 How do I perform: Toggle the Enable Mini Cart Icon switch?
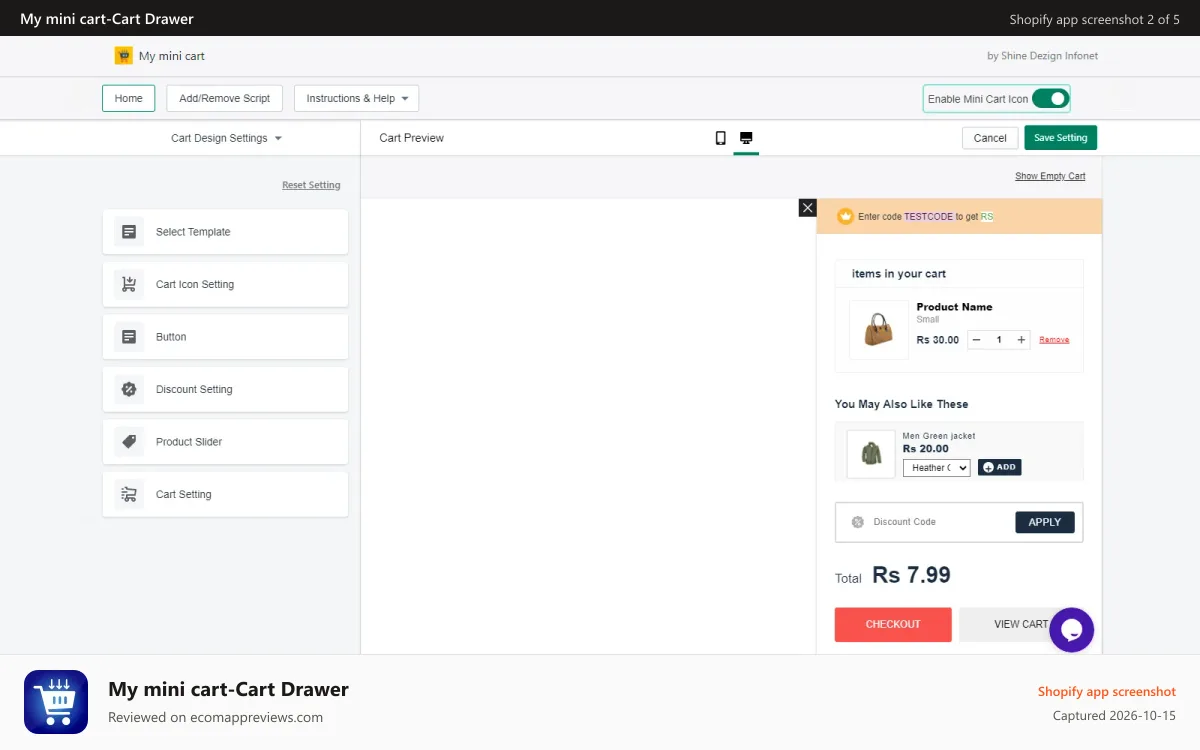coord(1050,99)
